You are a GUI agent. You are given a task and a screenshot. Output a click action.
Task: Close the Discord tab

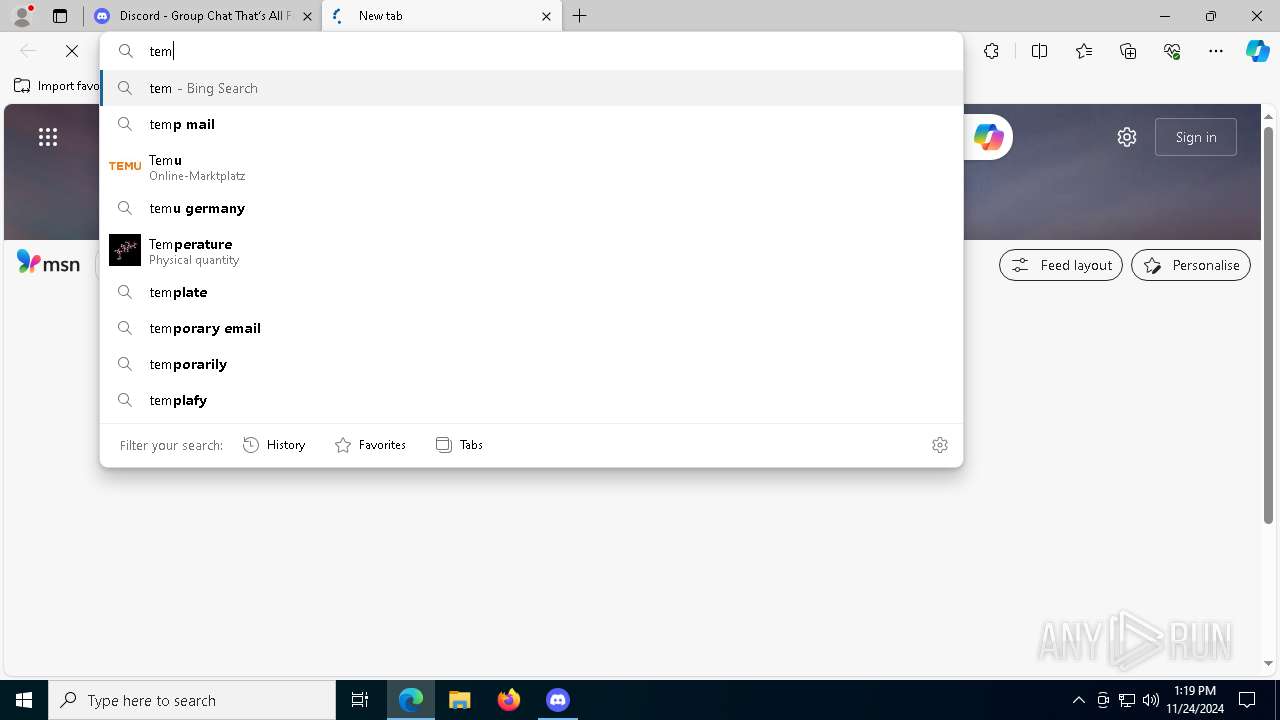coord(307,16)
